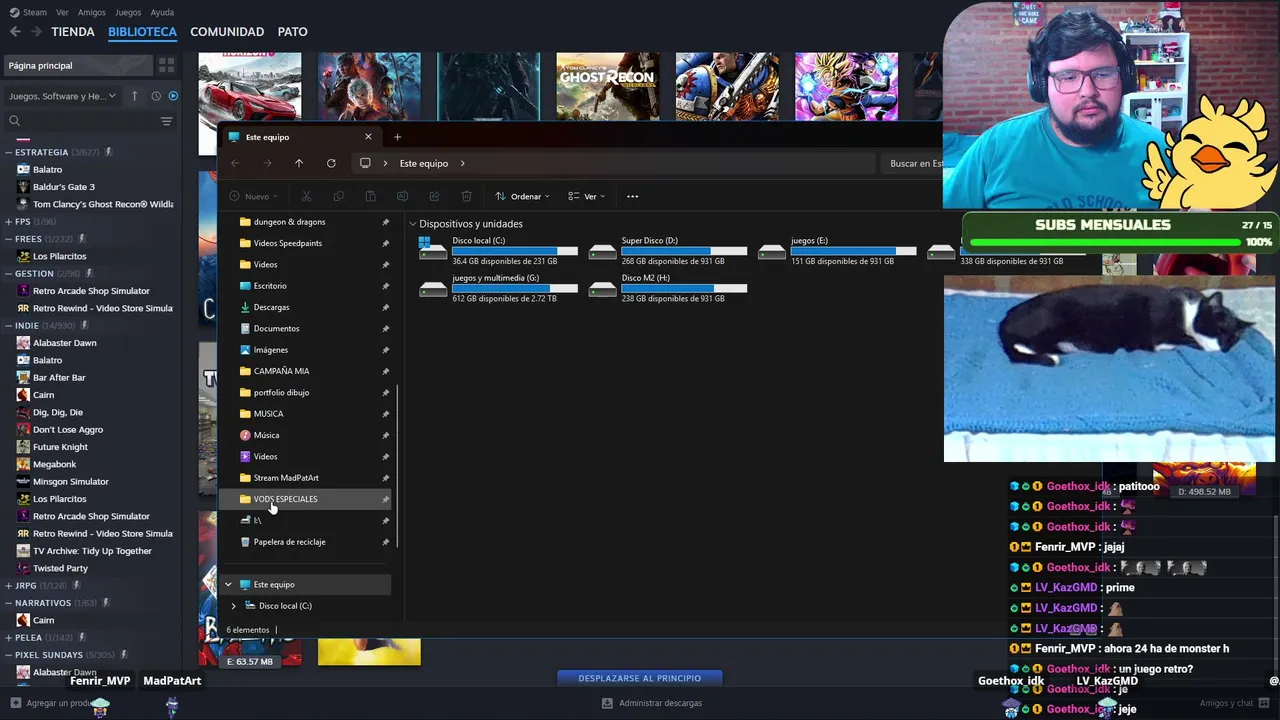Open Papelera de reciclaje
The width and height of the screenshot is (1280, 720).
point(289,542)
